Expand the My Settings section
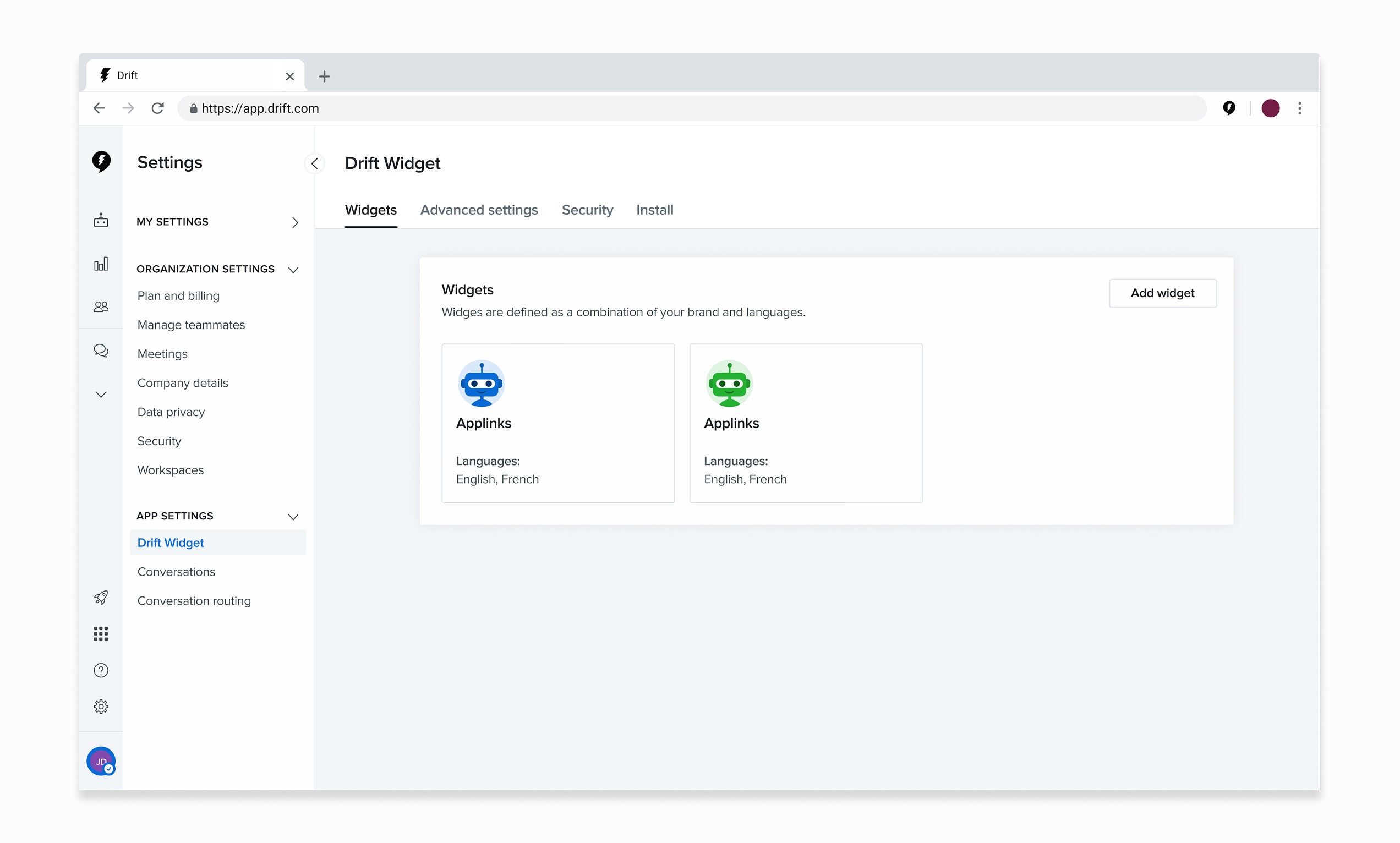The width and height of the screenshot is (1400, 843). pos(295,222)
